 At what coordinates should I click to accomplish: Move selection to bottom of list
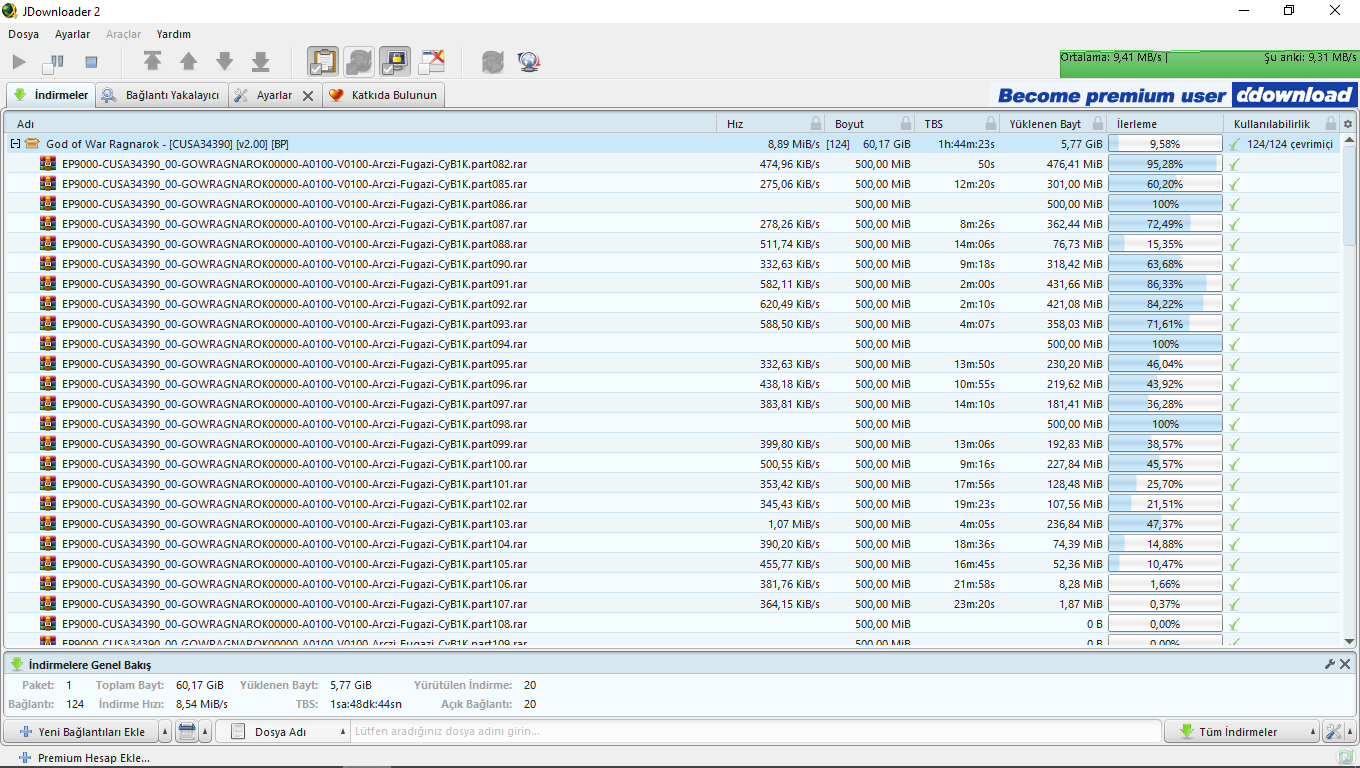coord(260,62)
